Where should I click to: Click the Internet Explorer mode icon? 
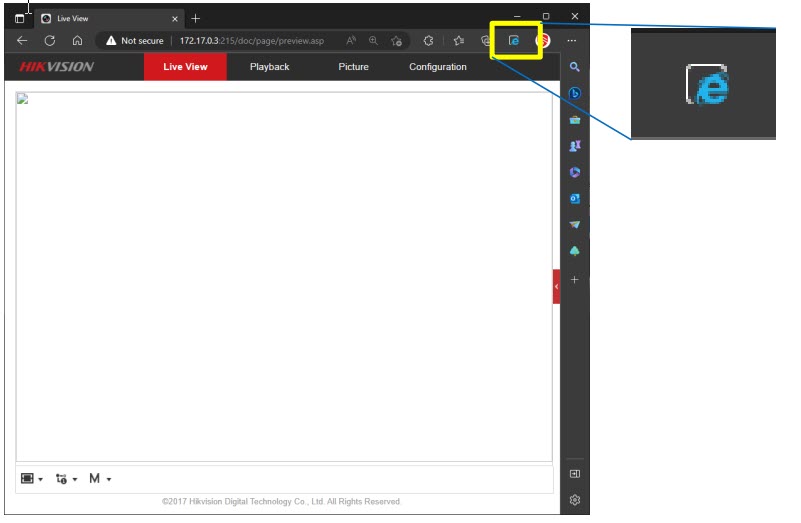point(514,41)
